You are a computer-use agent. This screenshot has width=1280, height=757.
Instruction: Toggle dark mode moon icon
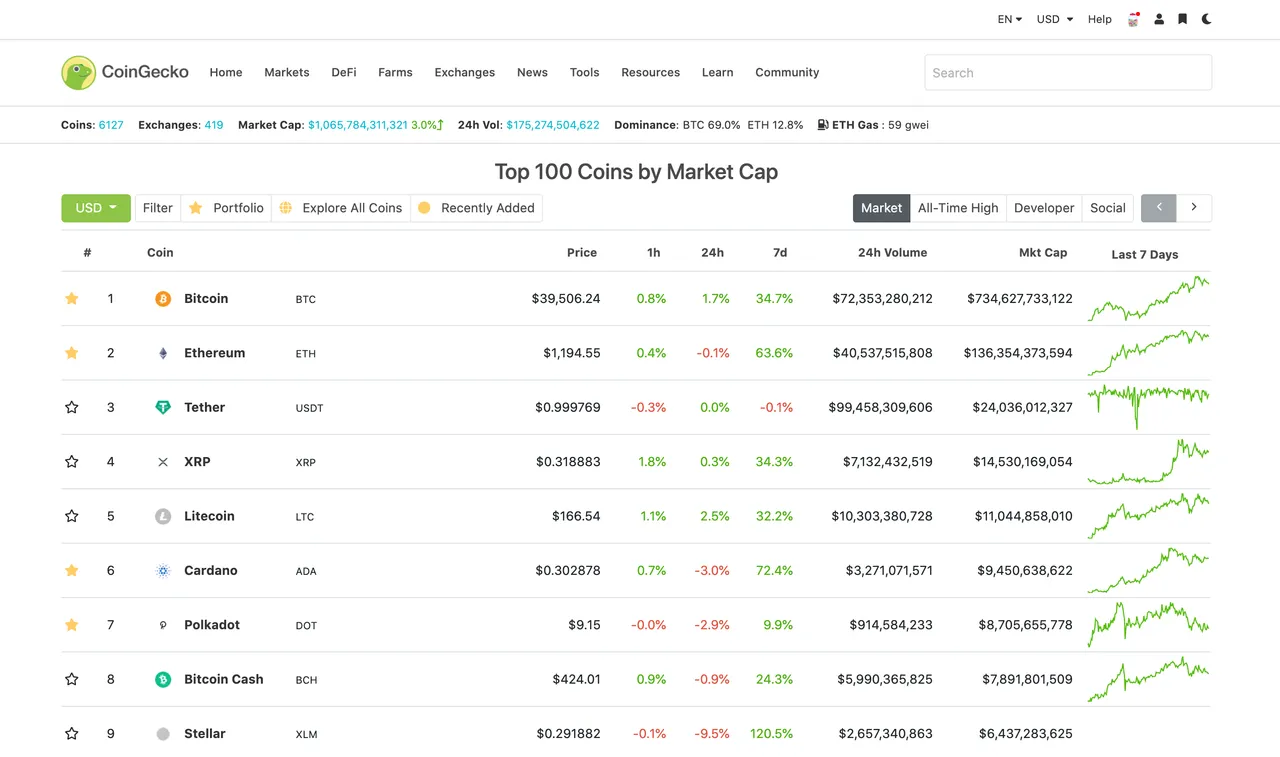click(1207, 19)
